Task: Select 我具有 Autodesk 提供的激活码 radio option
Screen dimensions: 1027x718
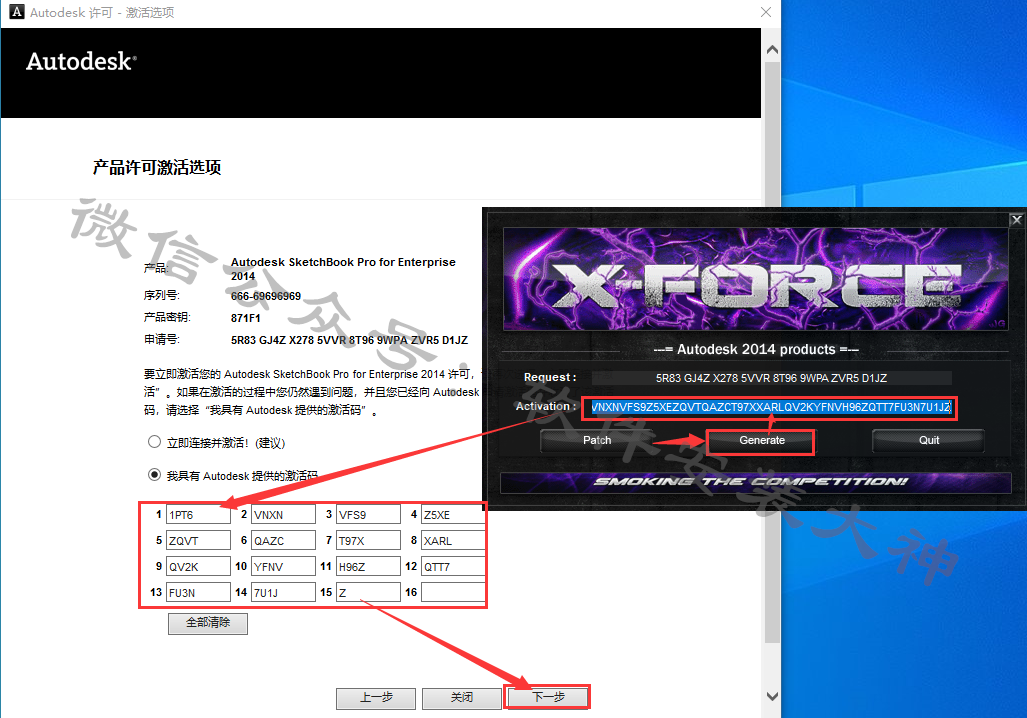Action: pyautogui.click(x=154, y=475)
